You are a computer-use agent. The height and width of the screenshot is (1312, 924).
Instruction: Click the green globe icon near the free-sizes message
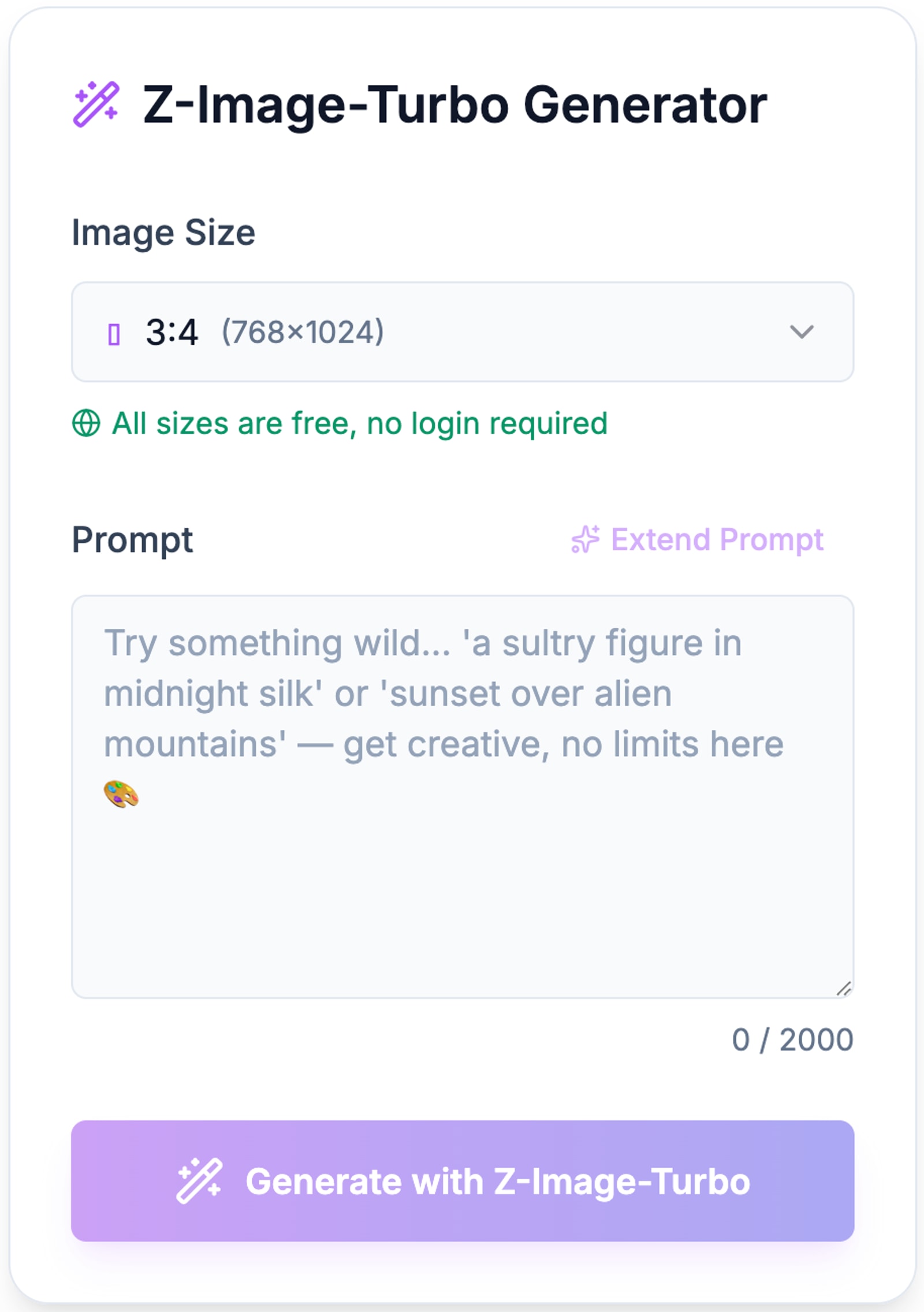click(x=85, y=423)
